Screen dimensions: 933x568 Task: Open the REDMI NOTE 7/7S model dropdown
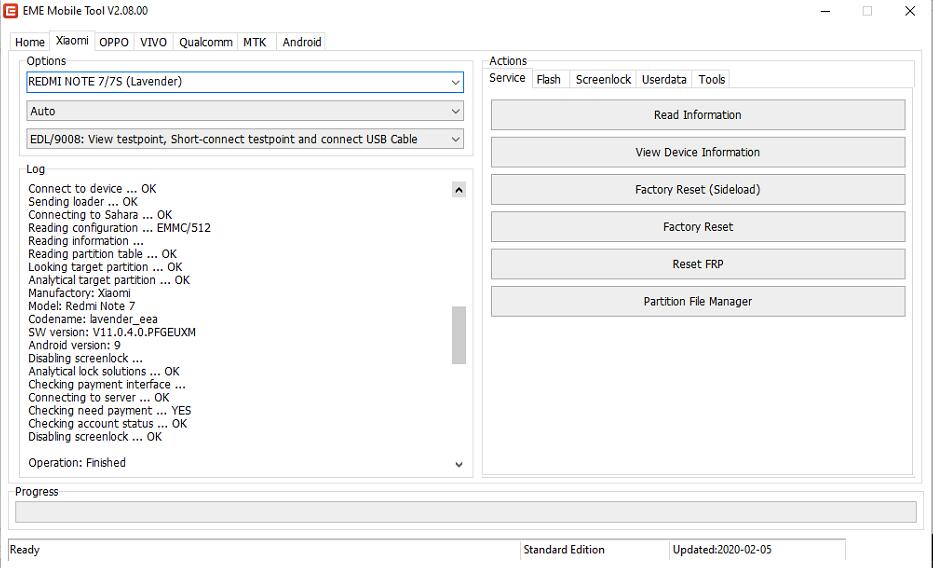click(x=245, y=82)
